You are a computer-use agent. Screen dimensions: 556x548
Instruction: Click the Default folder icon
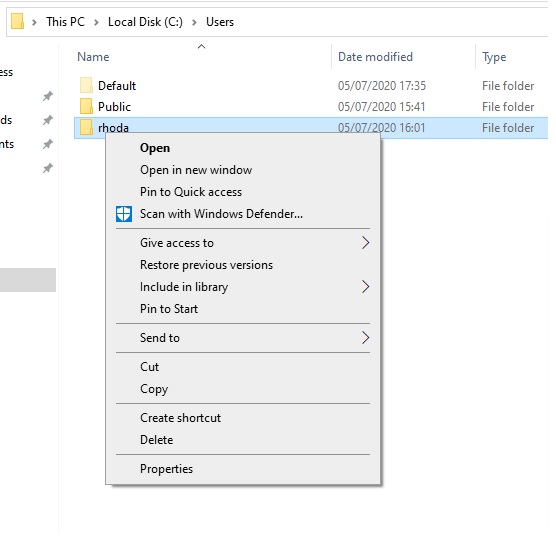86,85
